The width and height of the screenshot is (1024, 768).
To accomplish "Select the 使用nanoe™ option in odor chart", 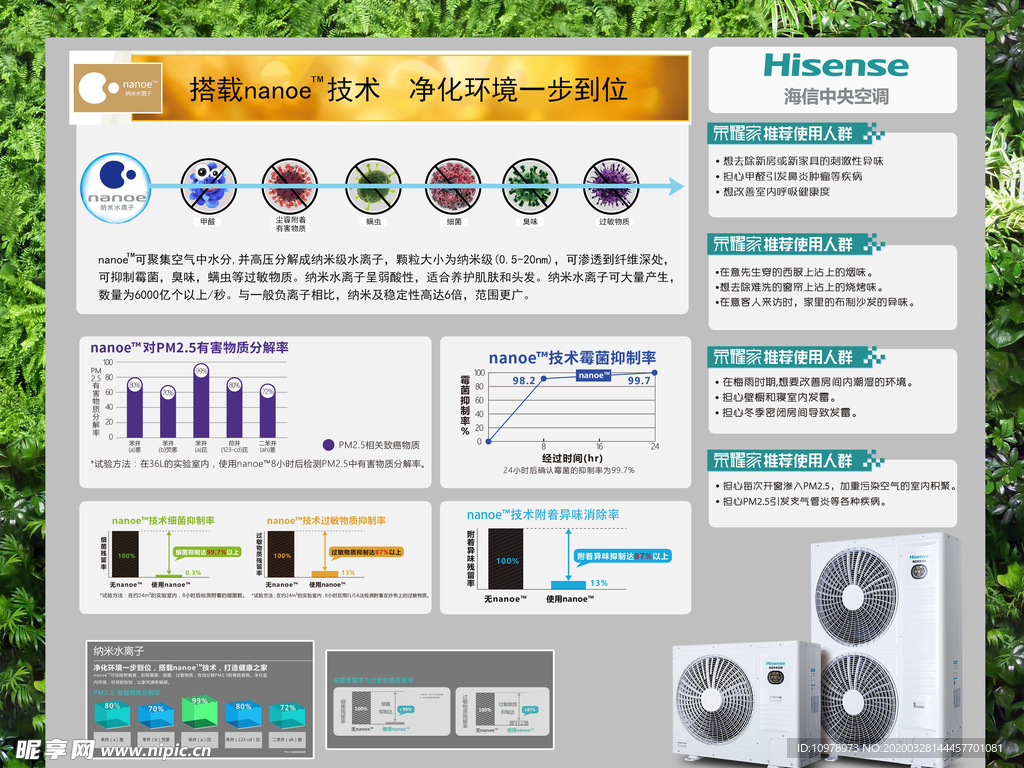I will pyautogui.click(x=570, y=598).
